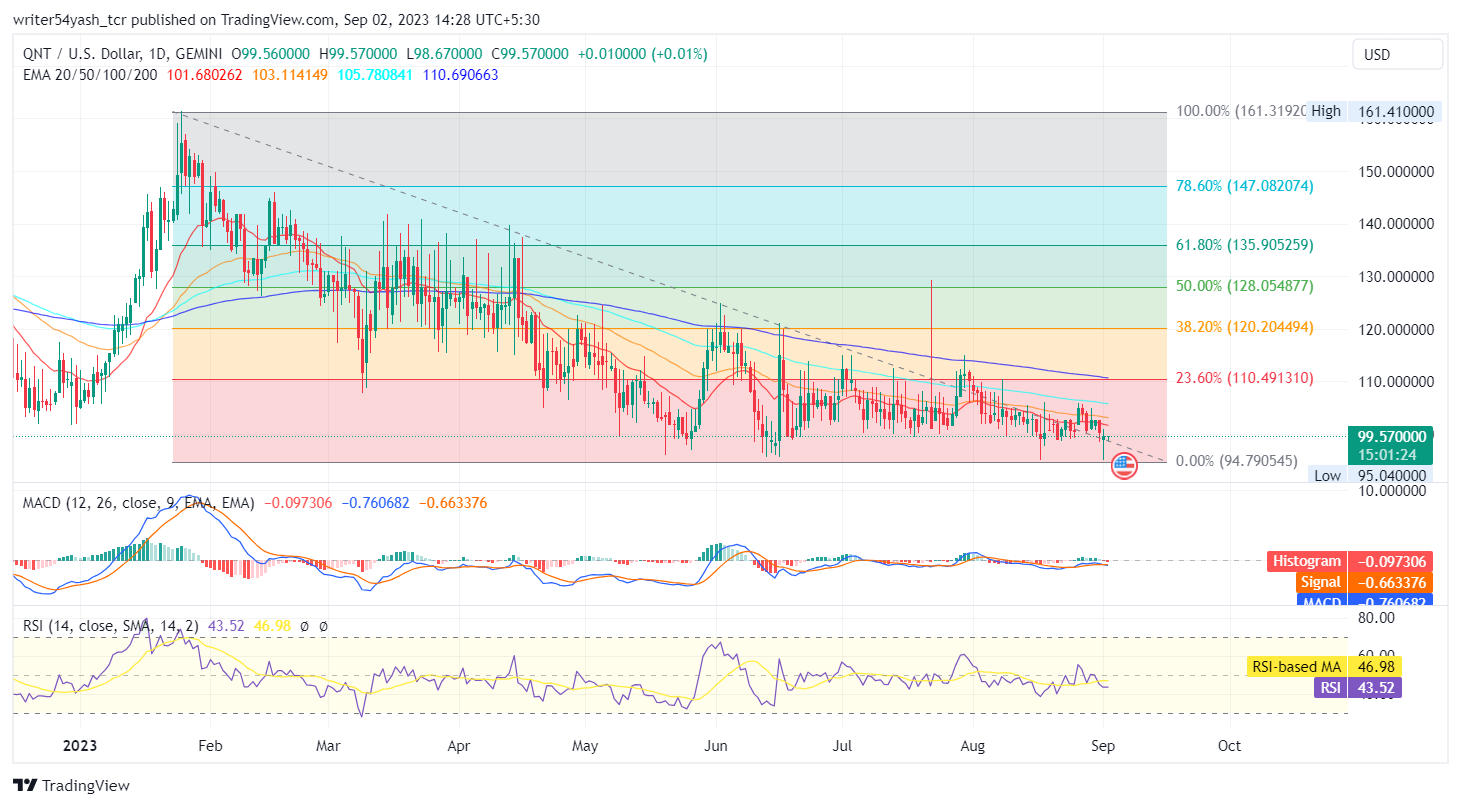
Task: Click the EMA 20/50/100/200 indicator label
Action: [x=90, y=75]
